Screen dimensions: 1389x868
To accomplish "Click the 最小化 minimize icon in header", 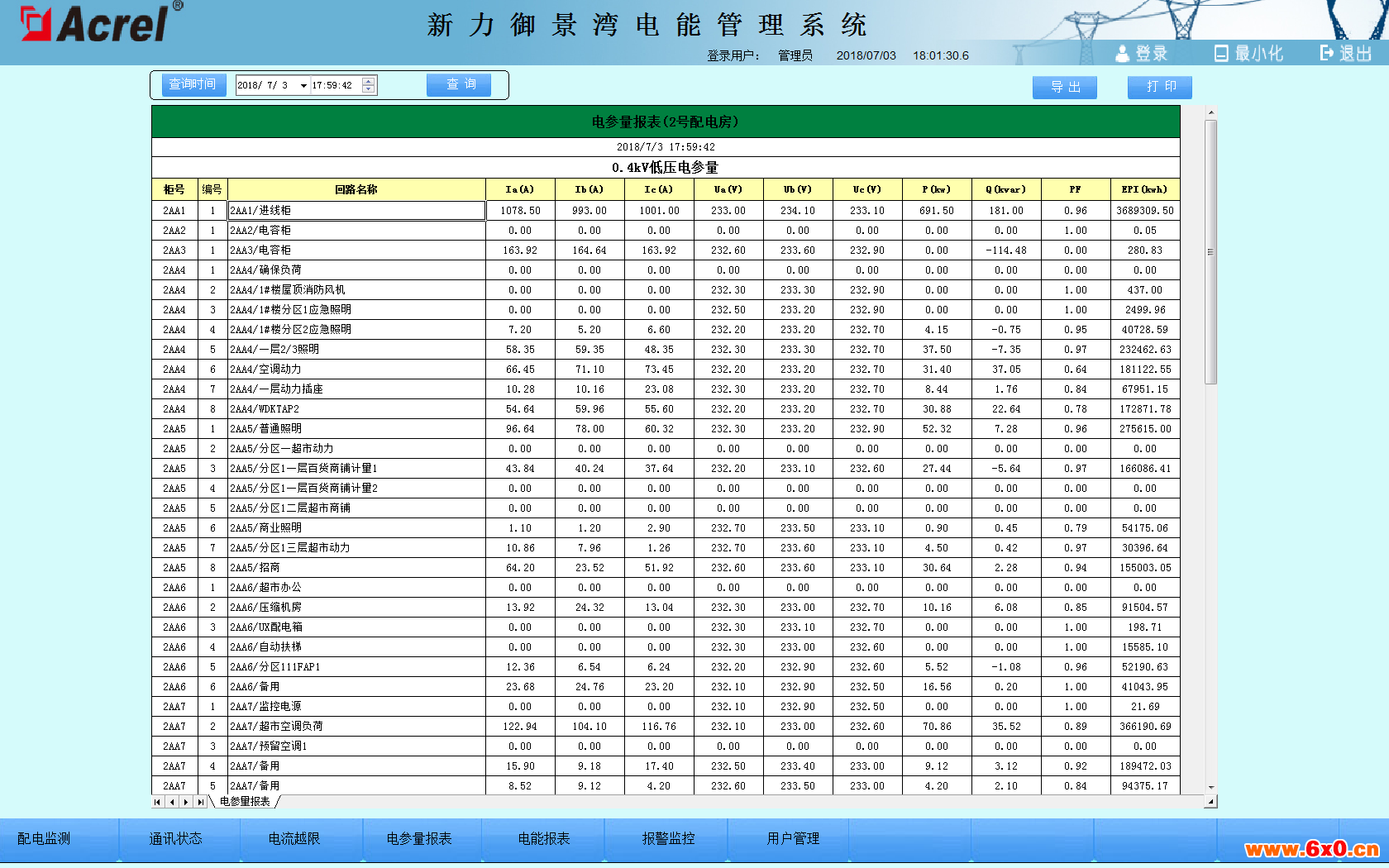I will (x=1220, y=54).
